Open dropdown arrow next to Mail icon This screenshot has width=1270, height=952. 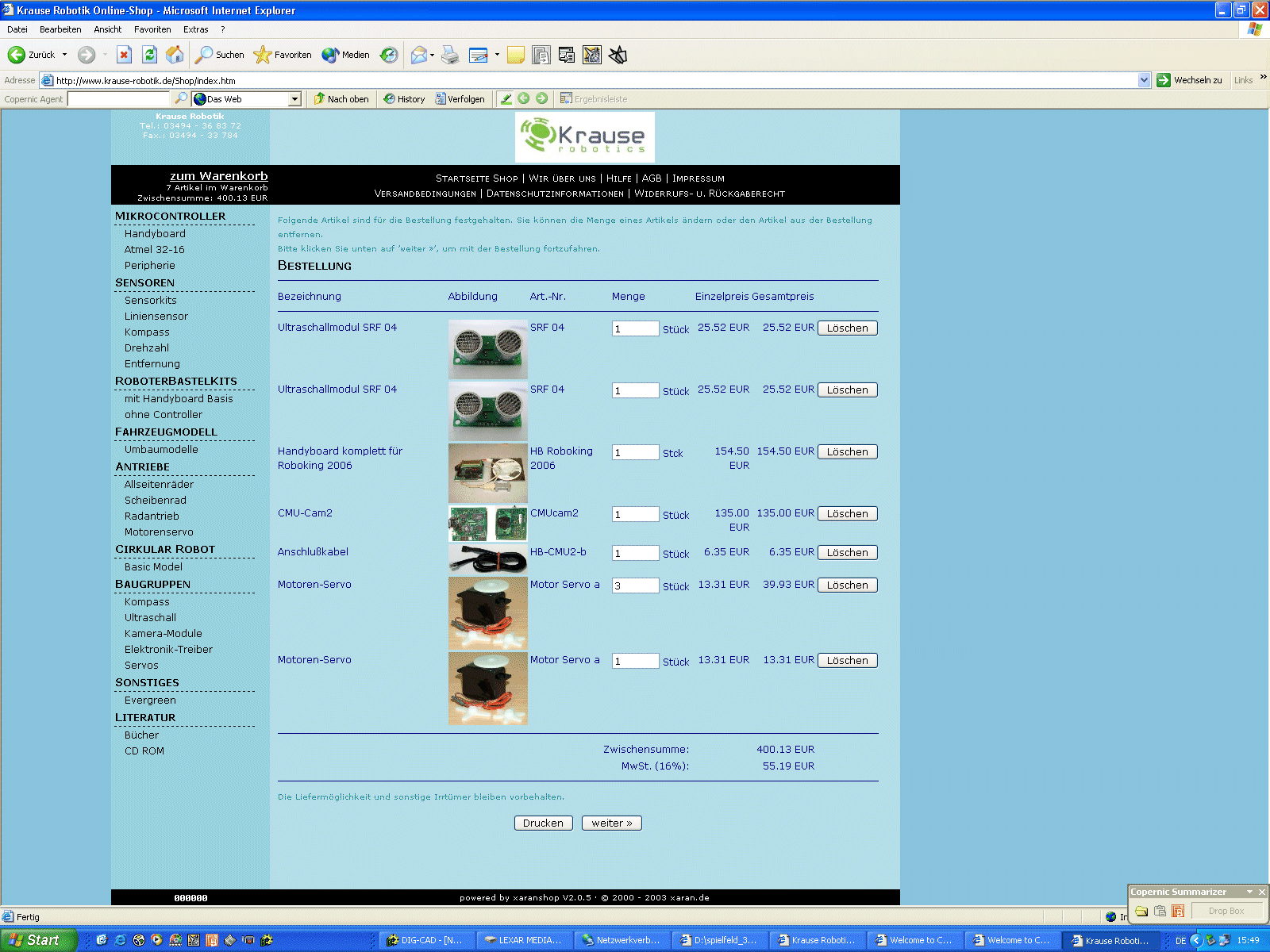coord(432,55)
